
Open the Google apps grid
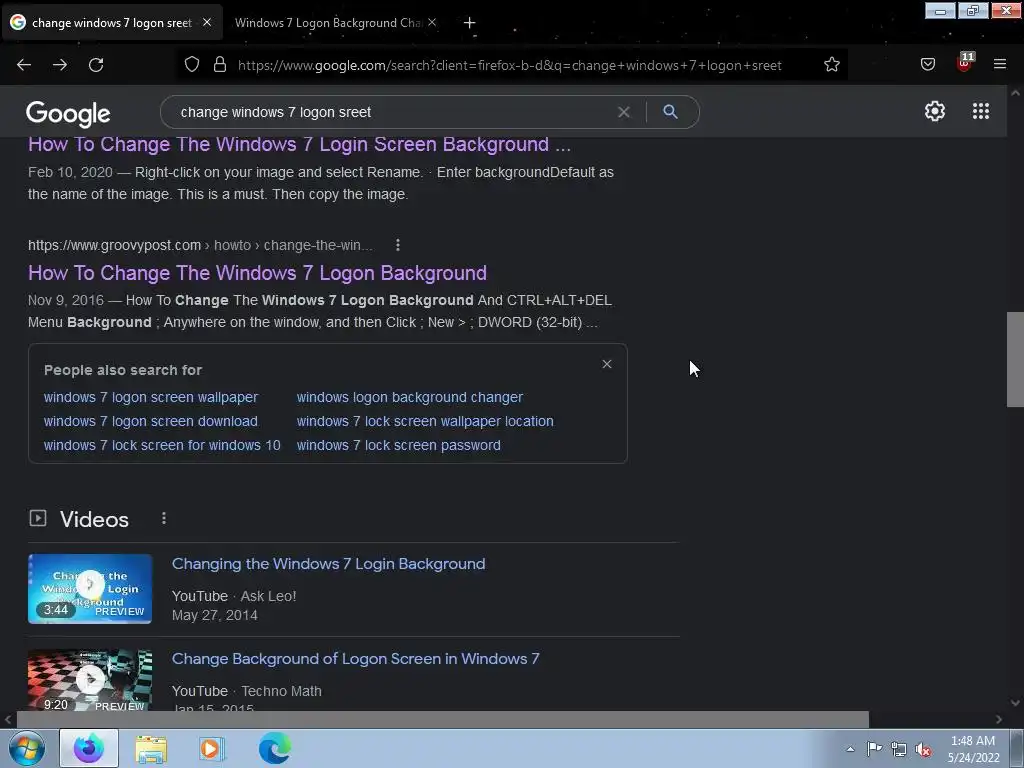point(981,111)
